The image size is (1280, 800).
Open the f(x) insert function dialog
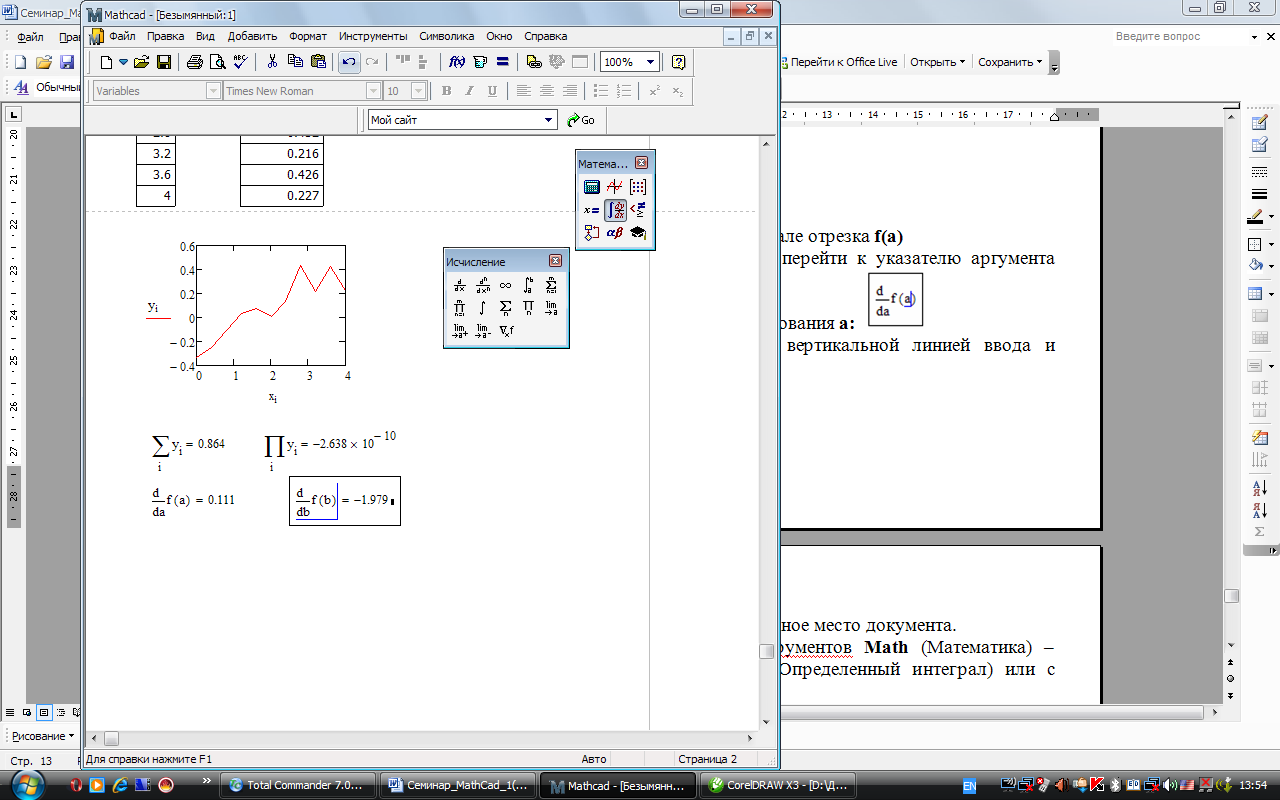(457, 62)
